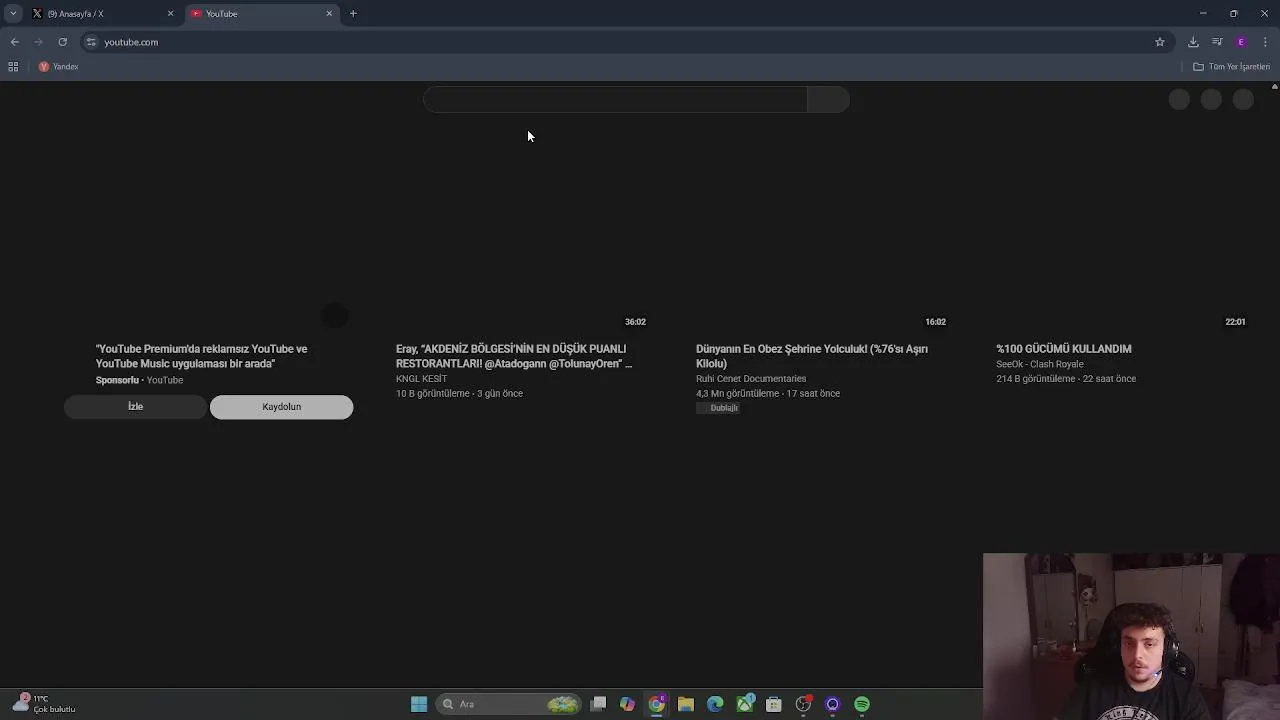The height and width of the screenshot is (720, 1280).
Task: Open the YouTube Premium sponsored ad title
Action: (201, 356)
